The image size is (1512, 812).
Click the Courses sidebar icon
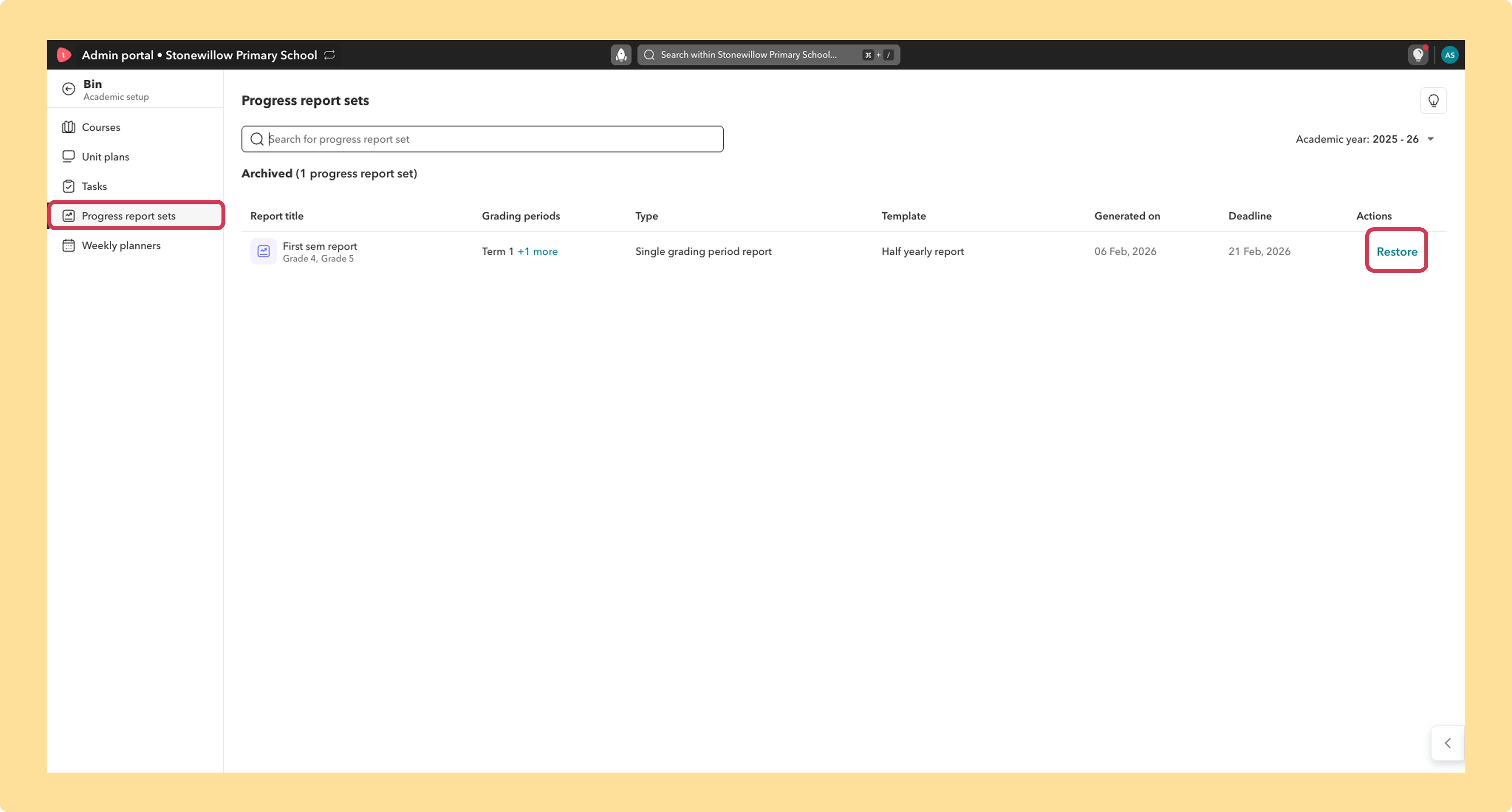(69, 127)
